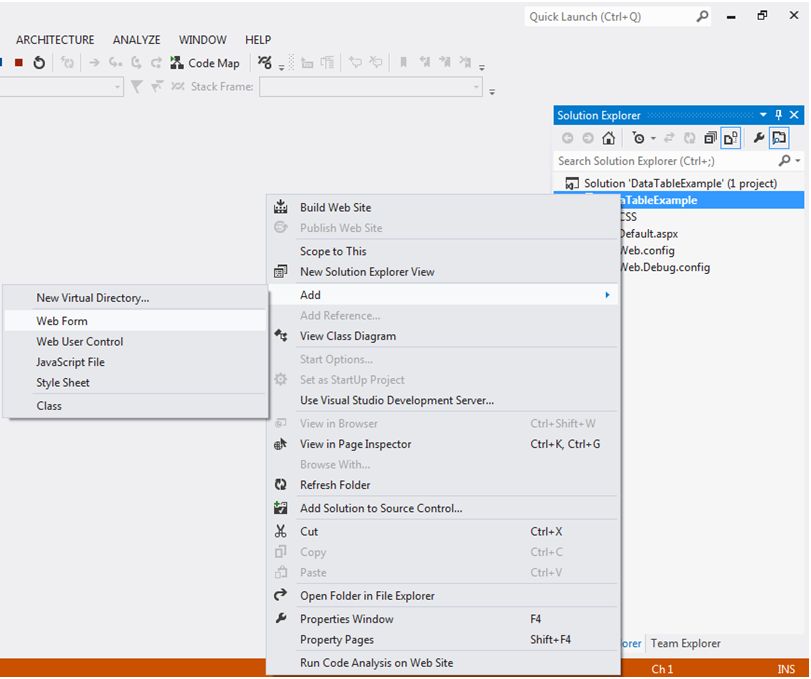Click the Restart debugging icon
Image resolution: width=811 pixels, height=679 pixels.
pyautogui.click(x=39, y=63)
